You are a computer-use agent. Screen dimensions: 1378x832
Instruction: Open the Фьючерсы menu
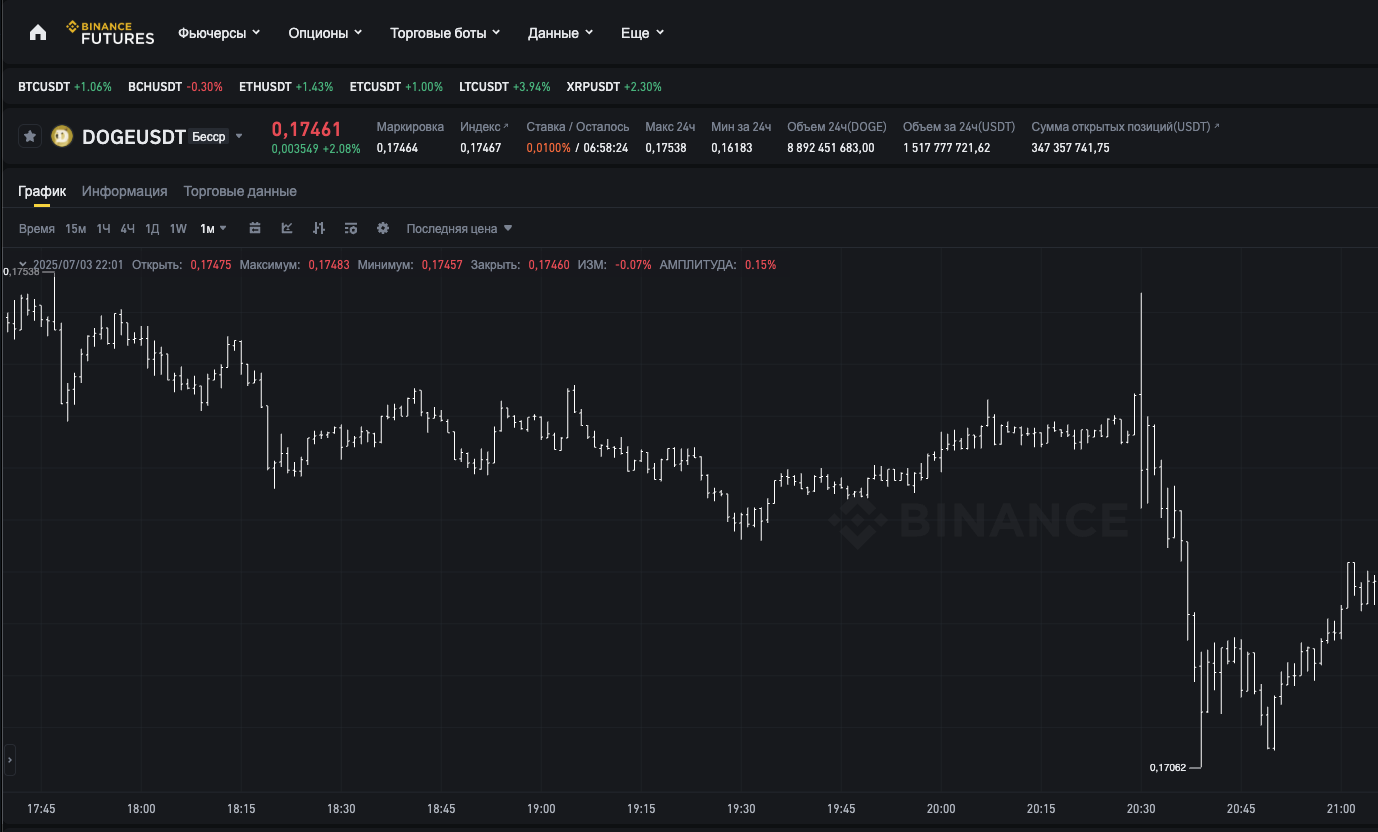(219, 33)
